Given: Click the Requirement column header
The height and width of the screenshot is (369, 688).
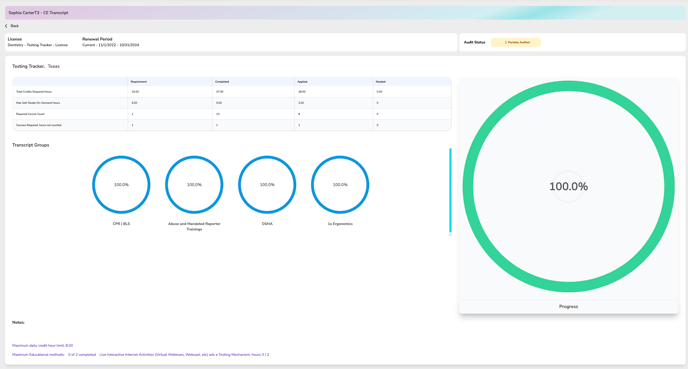Looking at the screenshot, I should pos(139,82).
